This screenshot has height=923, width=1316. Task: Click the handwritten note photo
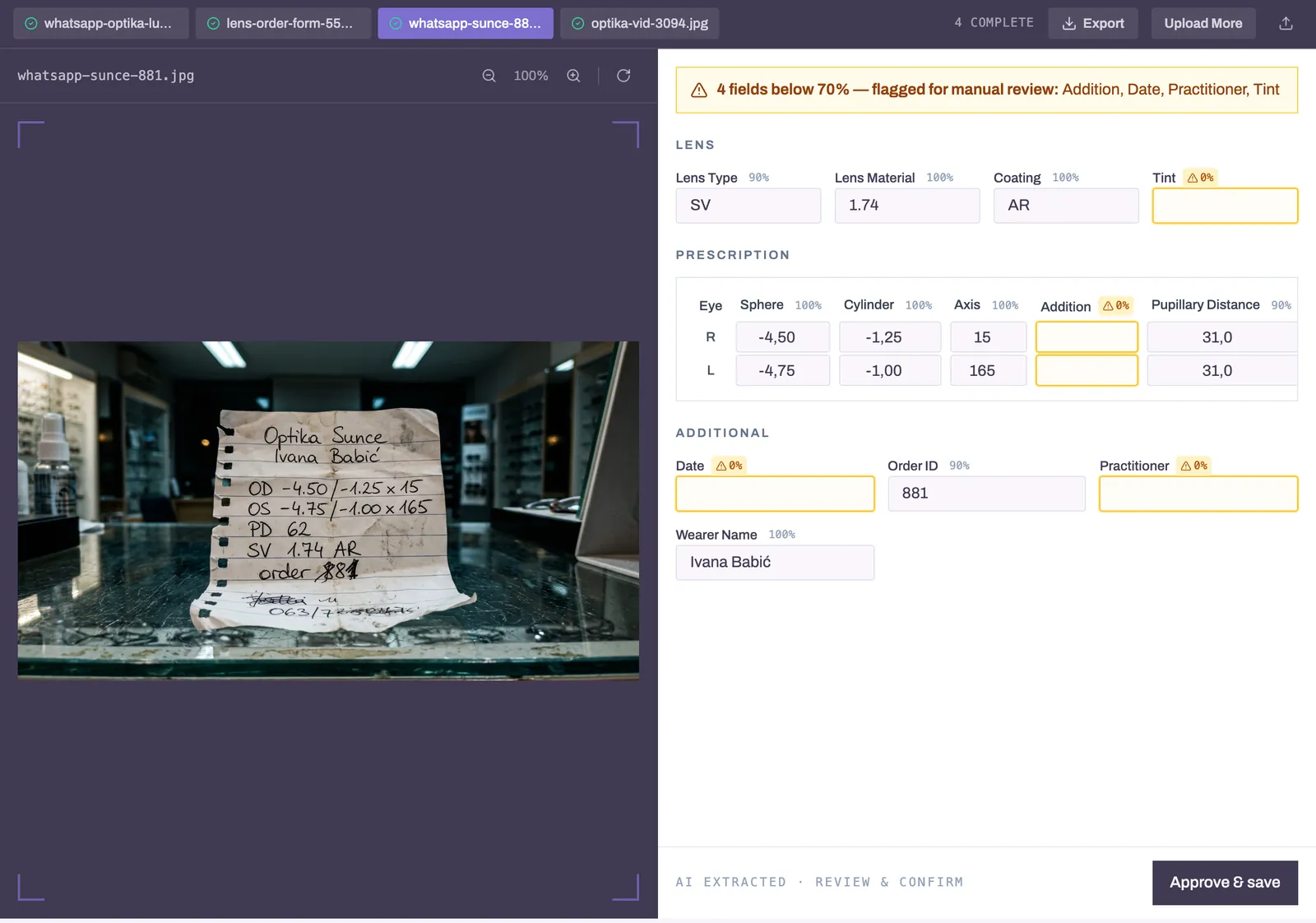point(328,510)
